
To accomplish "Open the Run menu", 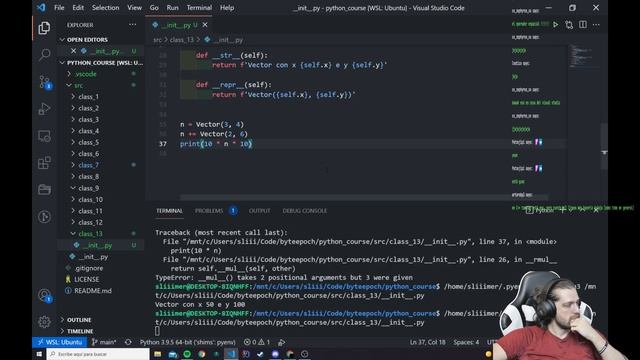I will (172, 8).
